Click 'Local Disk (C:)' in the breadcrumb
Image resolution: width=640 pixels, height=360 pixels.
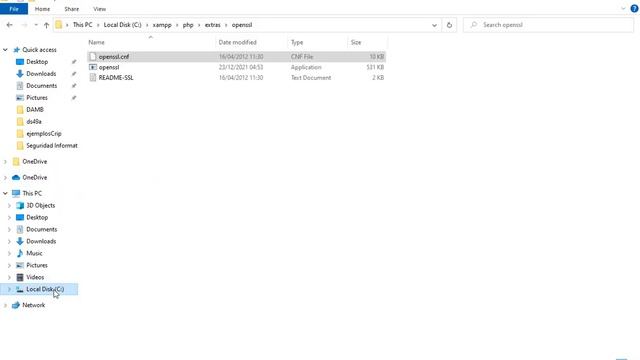[x=122, y=25]
